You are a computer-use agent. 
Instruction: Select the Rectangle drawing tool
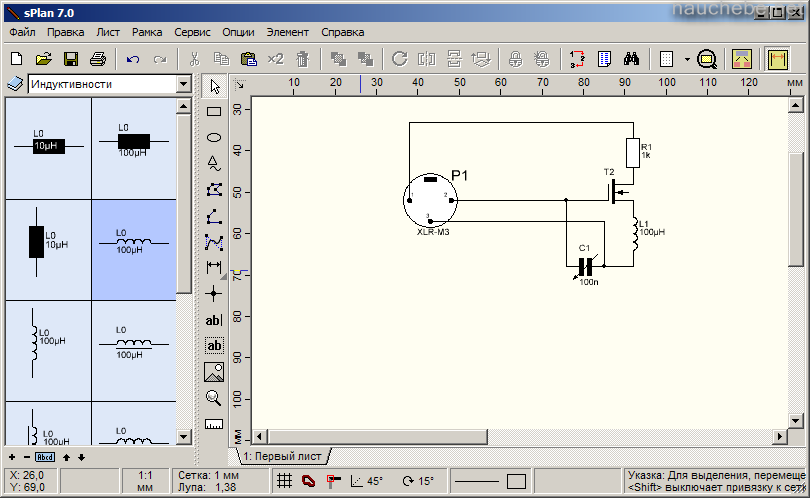pyautogui.click(x=213, y=112)
